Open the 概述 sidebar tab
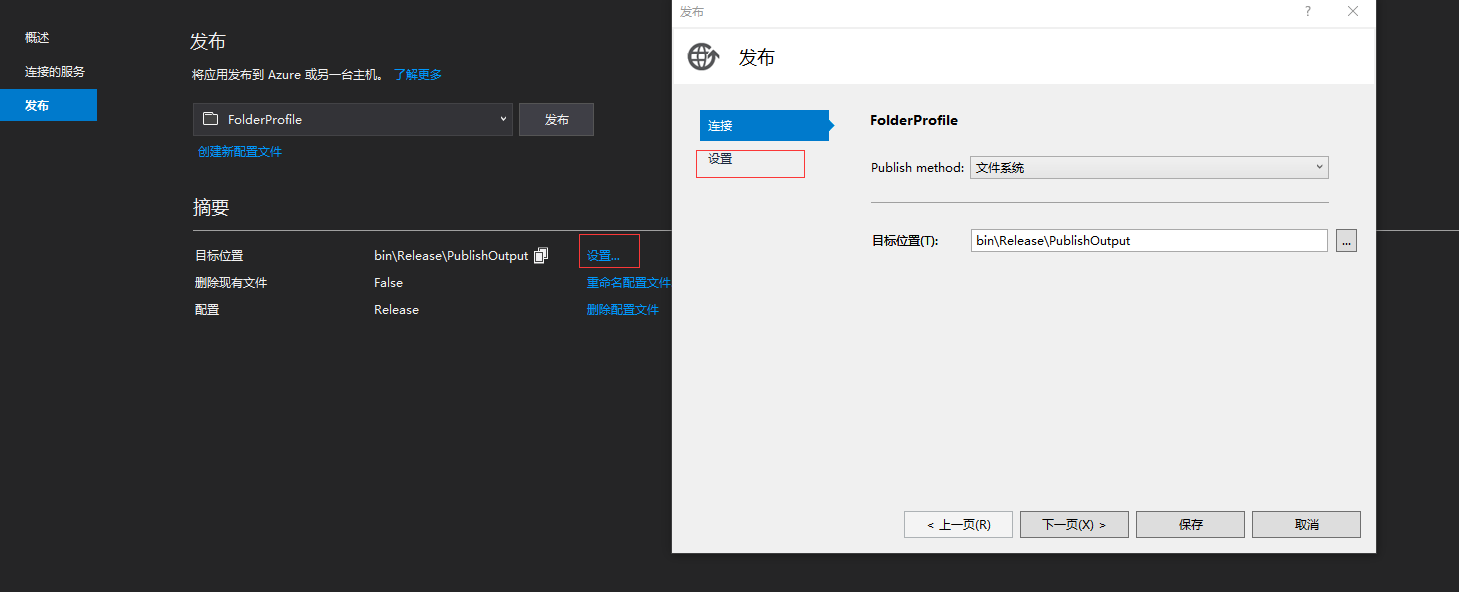The height and width of the screenshot is (592, 1459). (x=37, y=38)
